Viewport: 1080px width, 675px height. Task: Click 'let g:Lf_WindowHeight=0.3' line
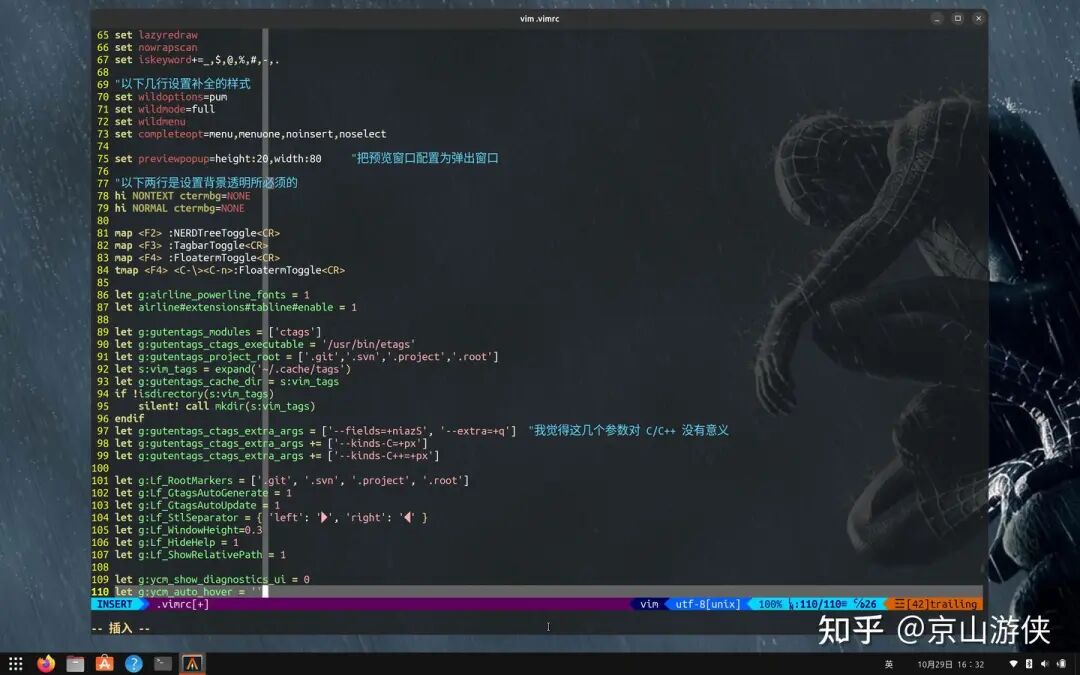point(189,531)
